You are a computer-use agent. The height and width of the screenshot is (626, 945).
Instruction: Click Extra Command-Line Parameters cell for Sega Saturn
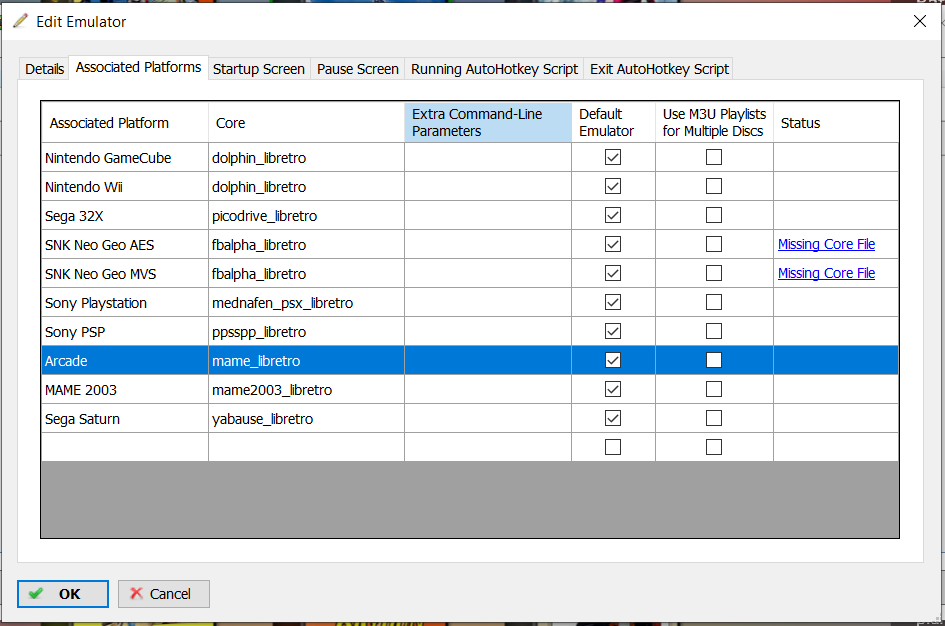tap(488, 418)
